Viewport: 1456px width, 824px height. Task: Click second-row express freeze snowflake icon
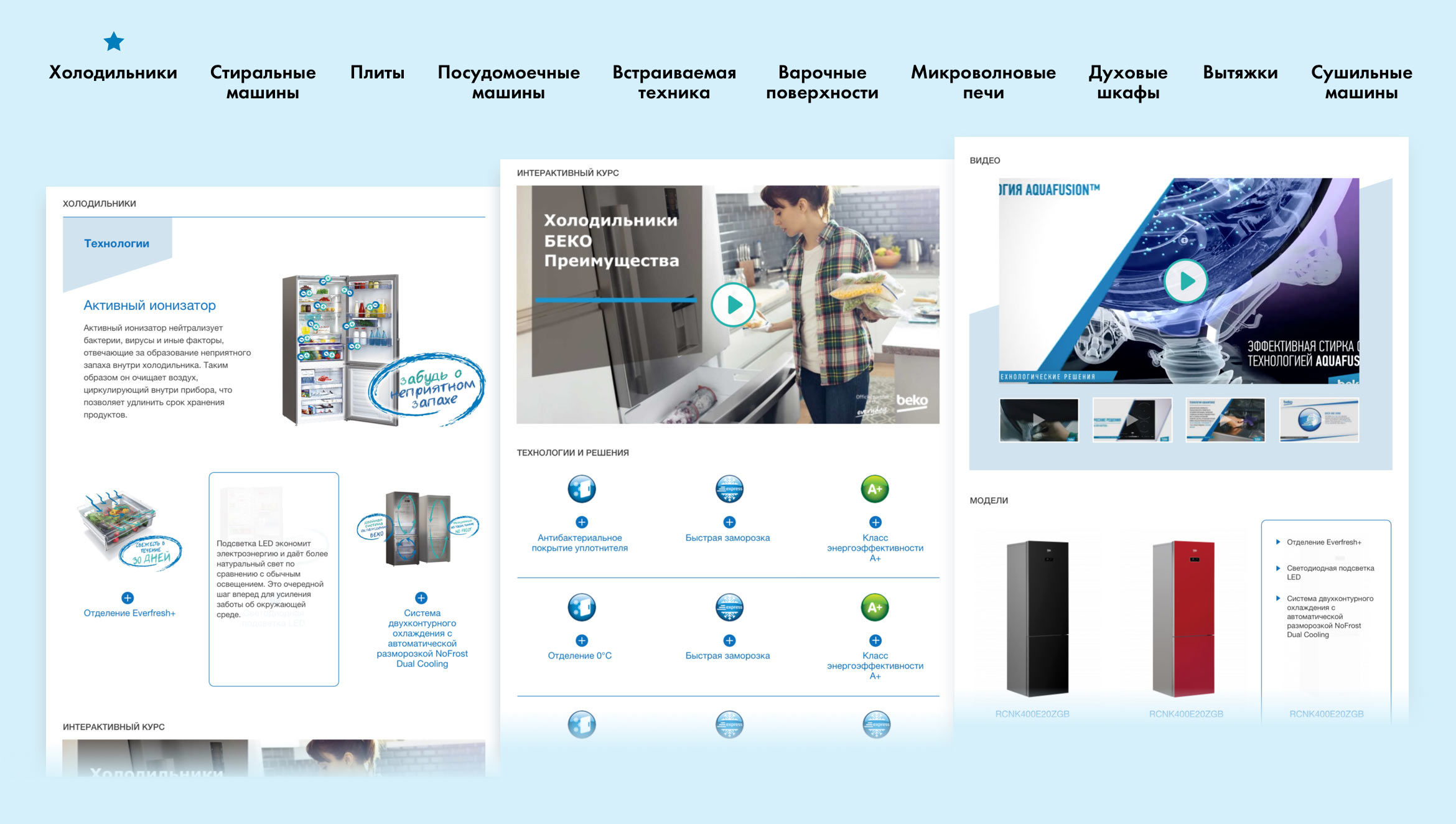[729, 607]
